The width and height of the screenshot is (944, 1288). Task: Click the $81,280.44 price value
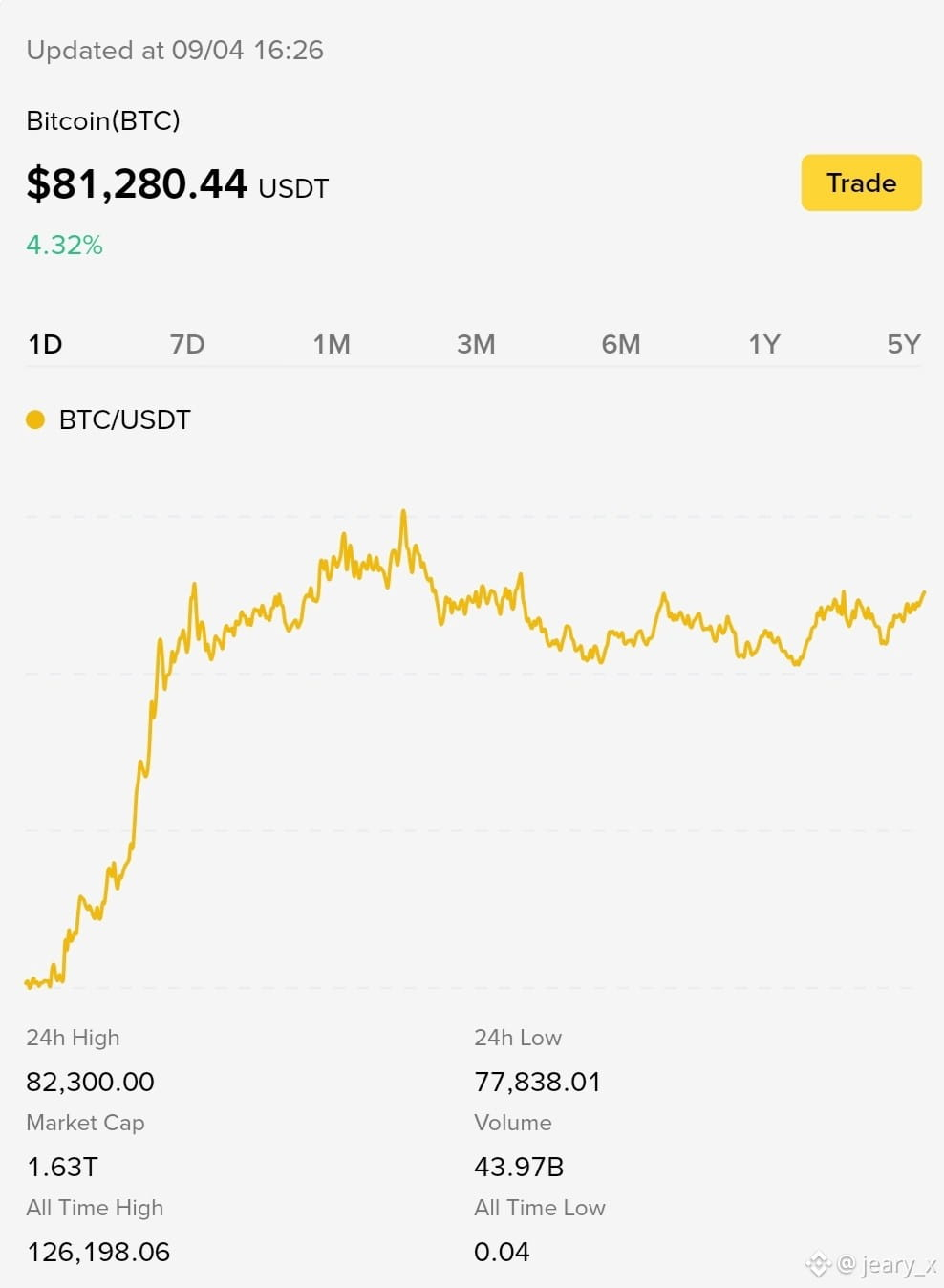point(137,183)
